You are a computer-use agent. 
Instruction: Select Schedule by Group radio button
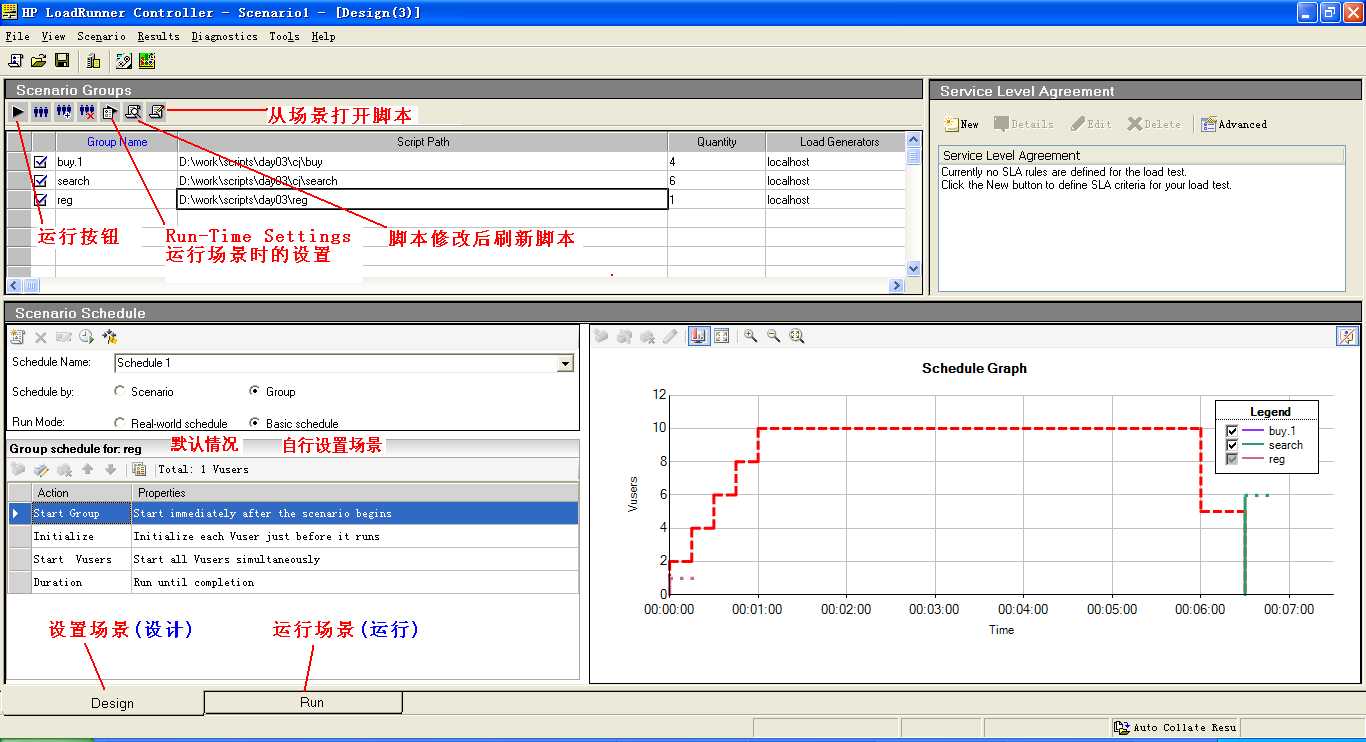(255, 391)
